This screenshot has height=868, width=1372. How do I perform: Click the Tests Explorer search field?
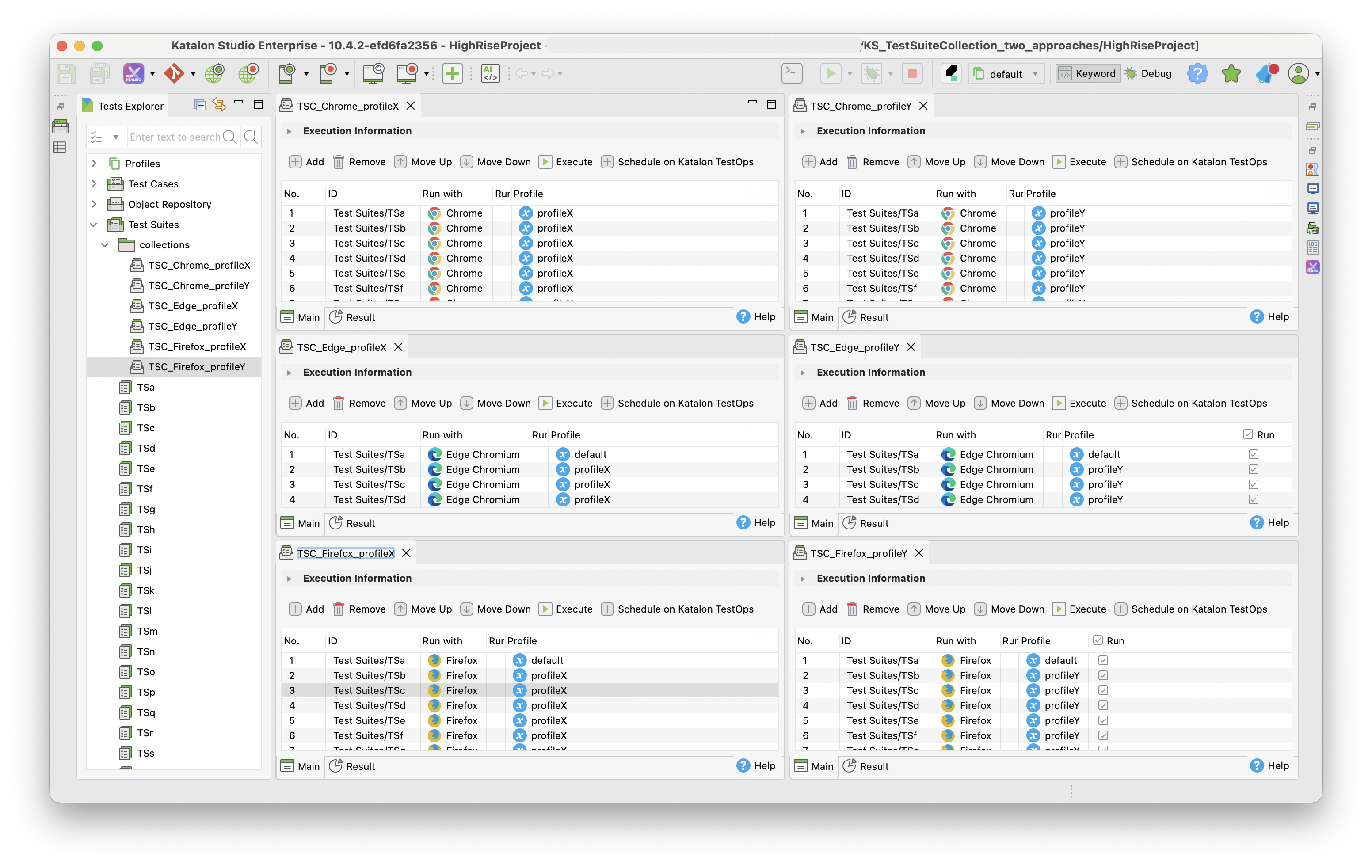(174, 137)
